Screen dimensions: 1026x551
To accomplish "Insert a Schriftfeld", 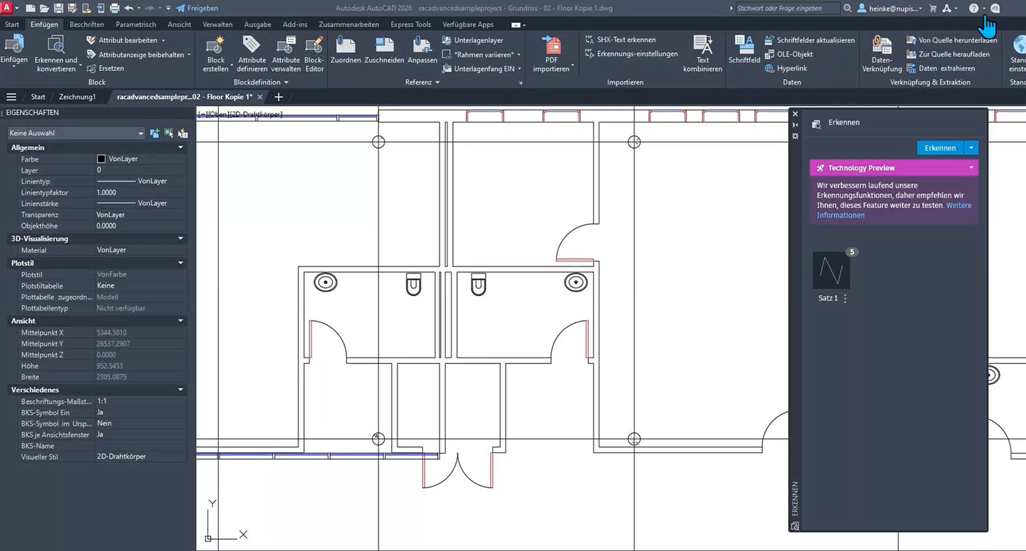I will 744,50.
